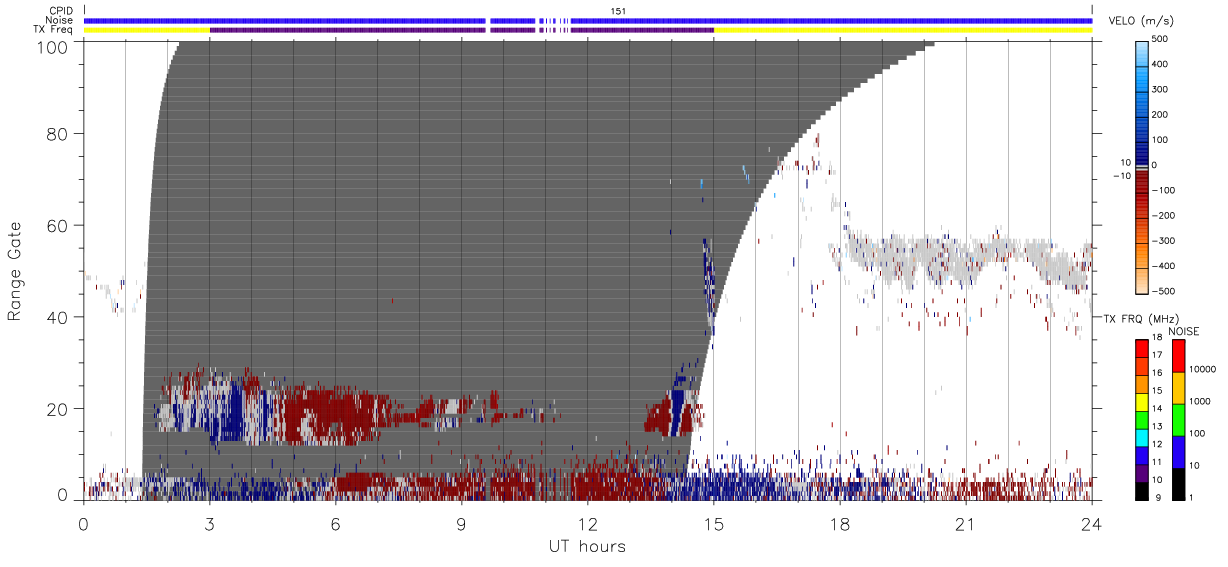This screenshot has width=1228, height=567.
Task: Click x-axis tick label 15
Action: (713, 525)
